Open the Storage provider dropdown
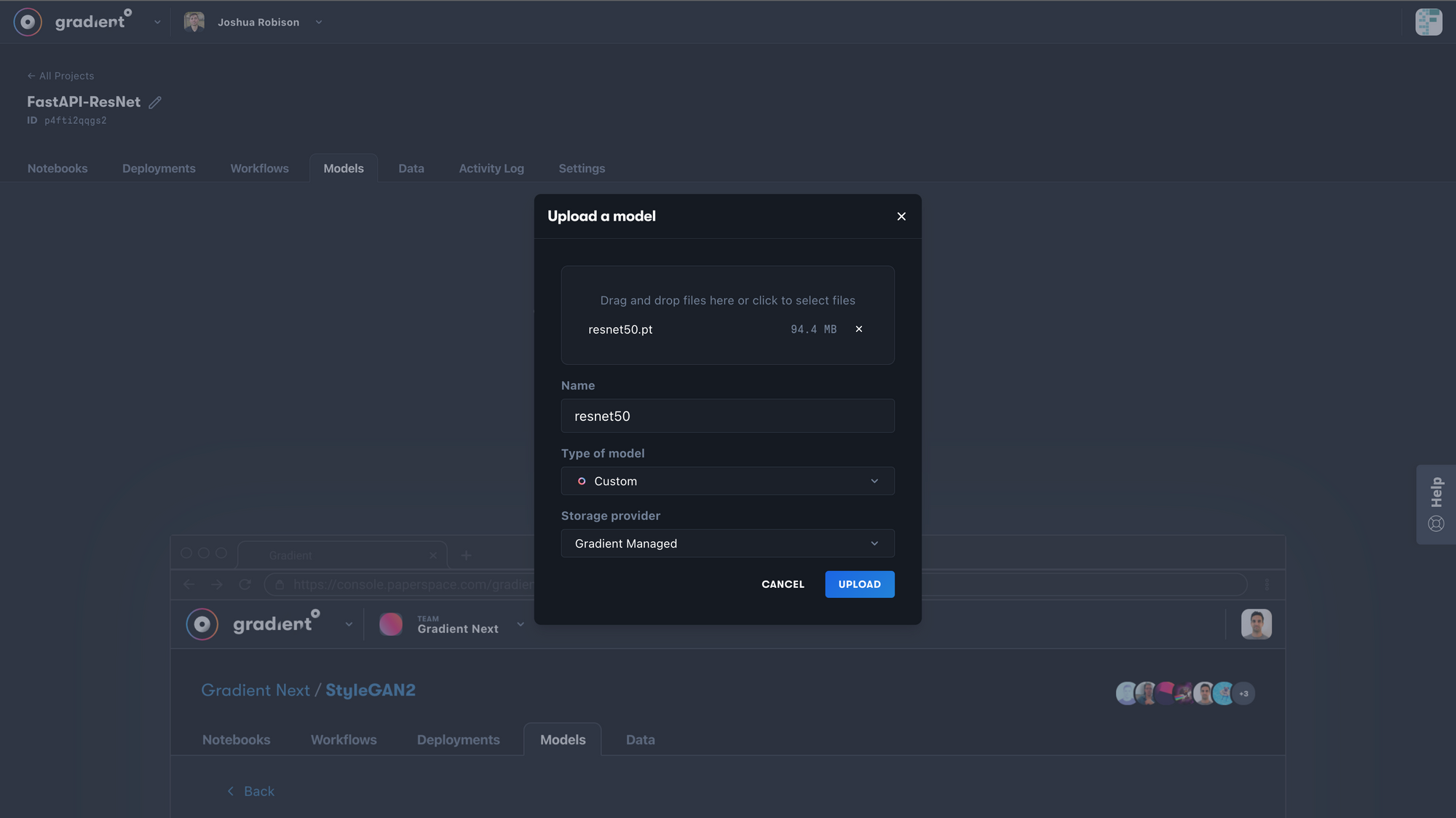 (727, 543)
